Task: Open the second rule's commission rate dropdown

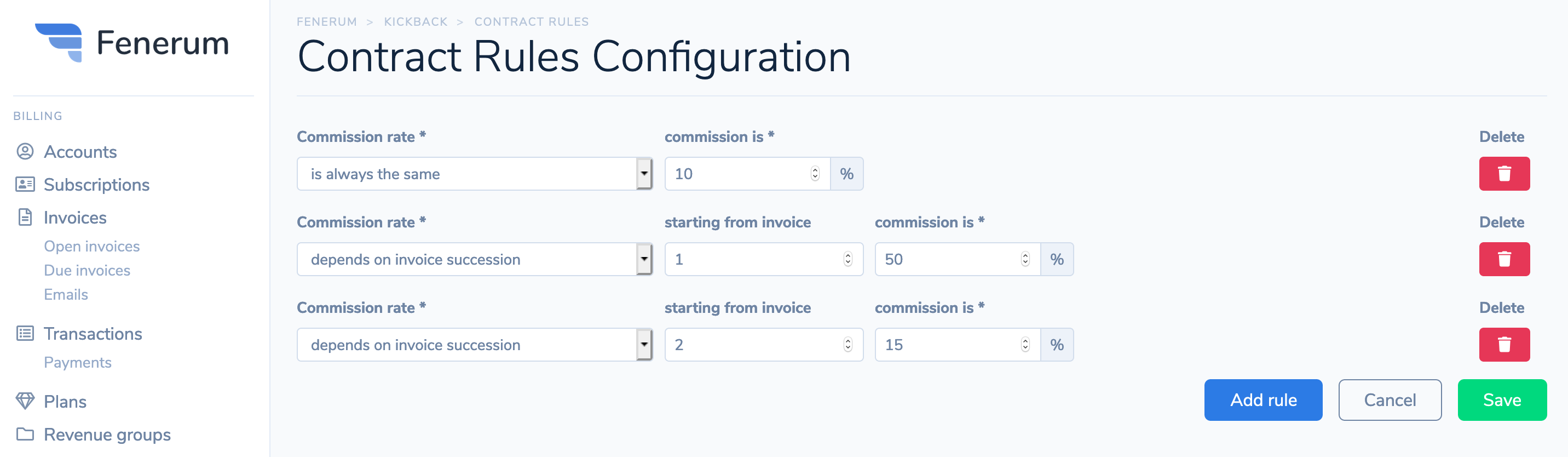Action: (x=475, y=259)
